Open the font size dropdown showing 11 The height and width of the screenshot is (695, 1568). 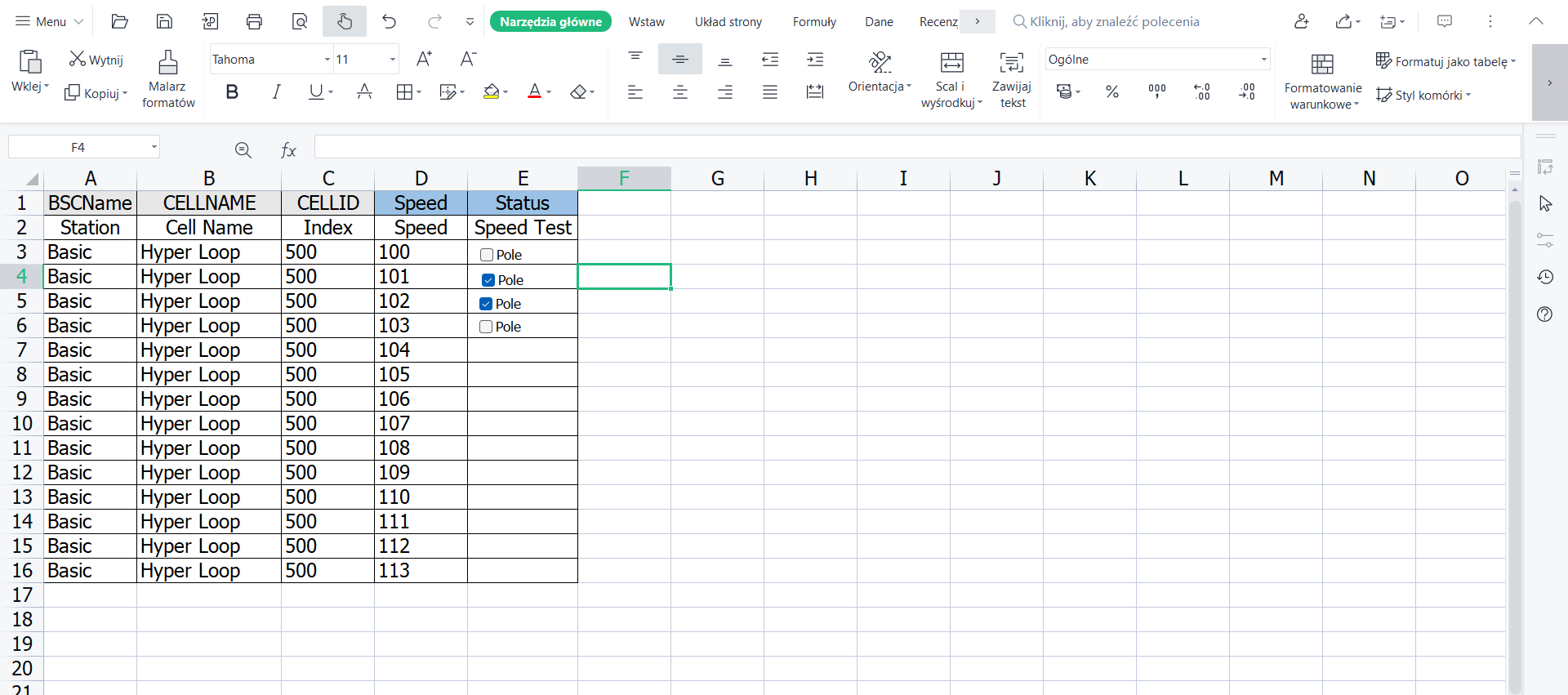[x=393, y=60]
